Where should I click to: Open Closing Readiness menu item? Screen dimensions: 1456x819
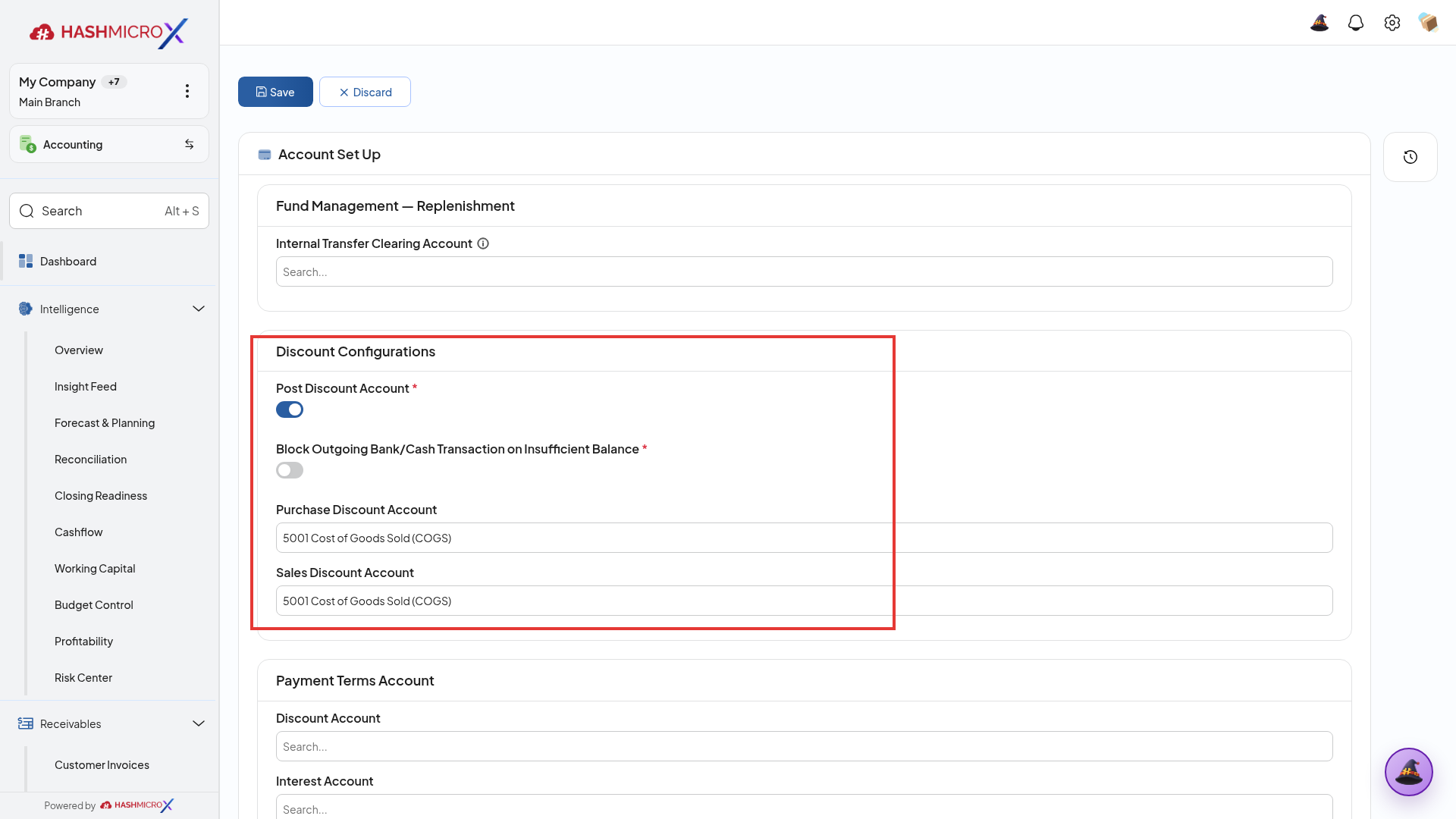(101, 496)
